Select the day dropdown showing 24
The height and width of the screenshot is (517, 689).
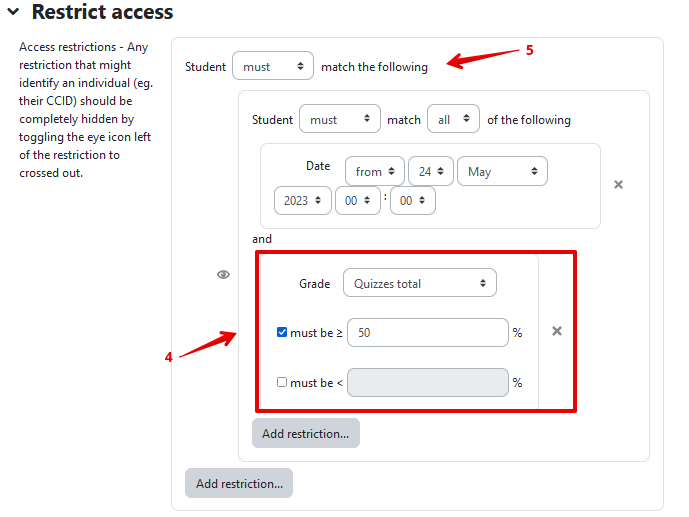[431, 172]
